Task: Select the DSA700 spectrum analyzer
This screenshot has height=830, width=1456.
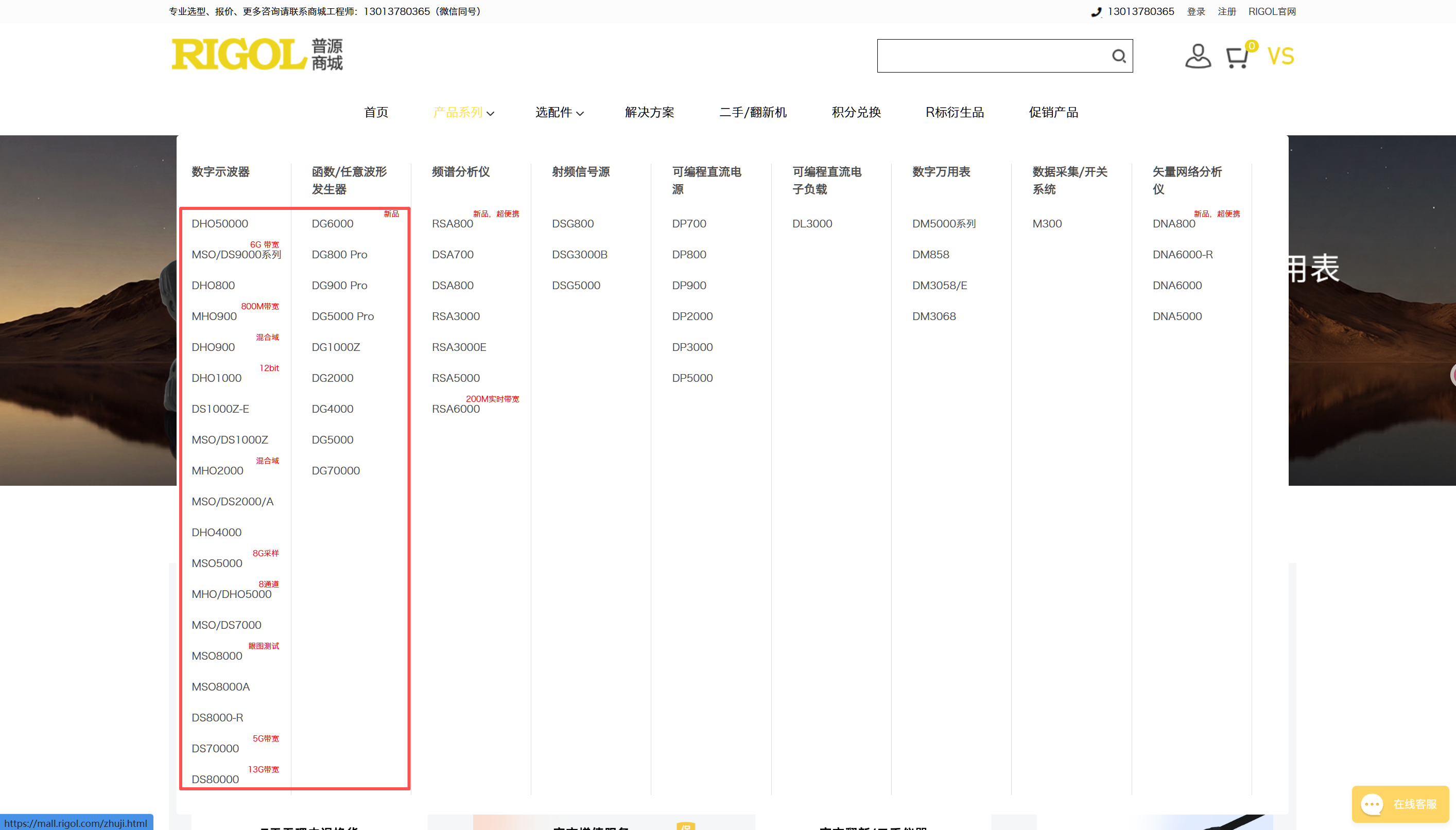Action: pyautogui.click(x=453, y=254)
